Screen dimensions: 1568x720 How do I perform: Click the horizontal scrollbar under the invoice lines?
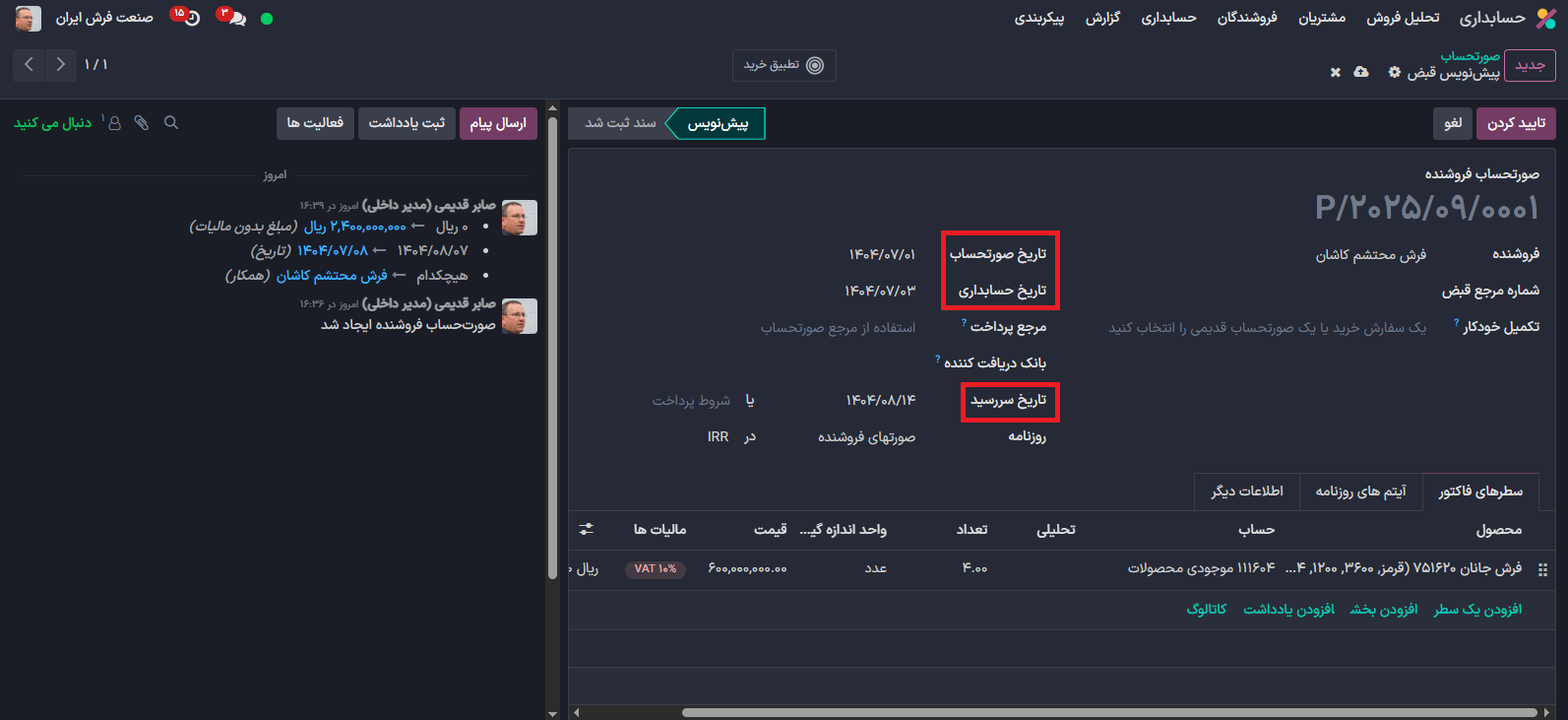pos(1107,712)
